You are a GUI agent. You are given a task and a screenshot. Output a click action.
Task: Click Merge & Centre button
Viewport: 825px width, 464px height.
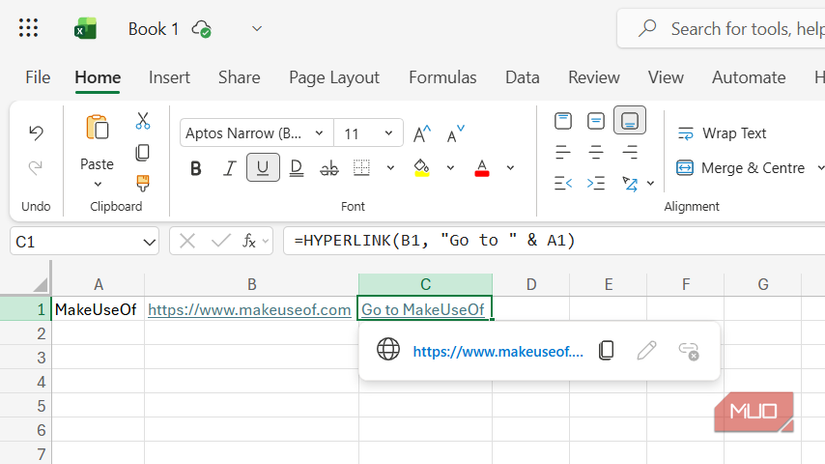click(741, 168)
